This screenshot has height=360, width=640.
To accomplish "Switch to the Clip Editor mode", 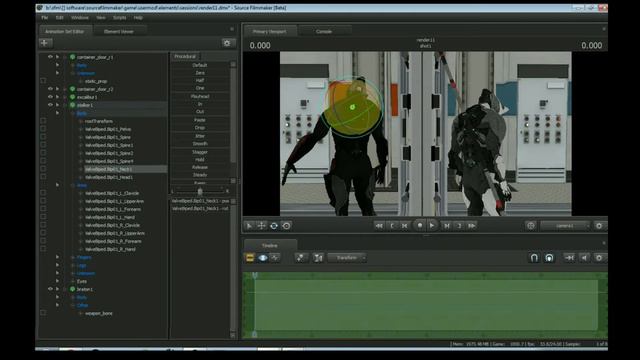I will click(250, 258).
